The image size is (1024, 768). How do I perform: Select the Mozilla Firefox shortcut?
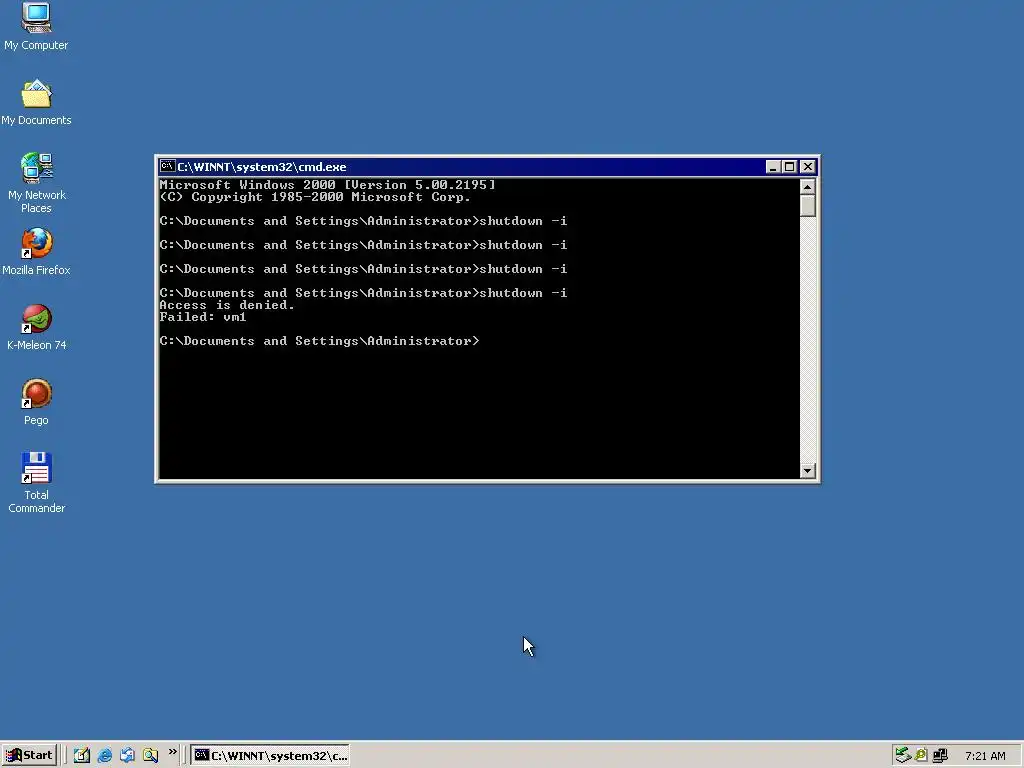pyautogui.click(x=36, y=251)
